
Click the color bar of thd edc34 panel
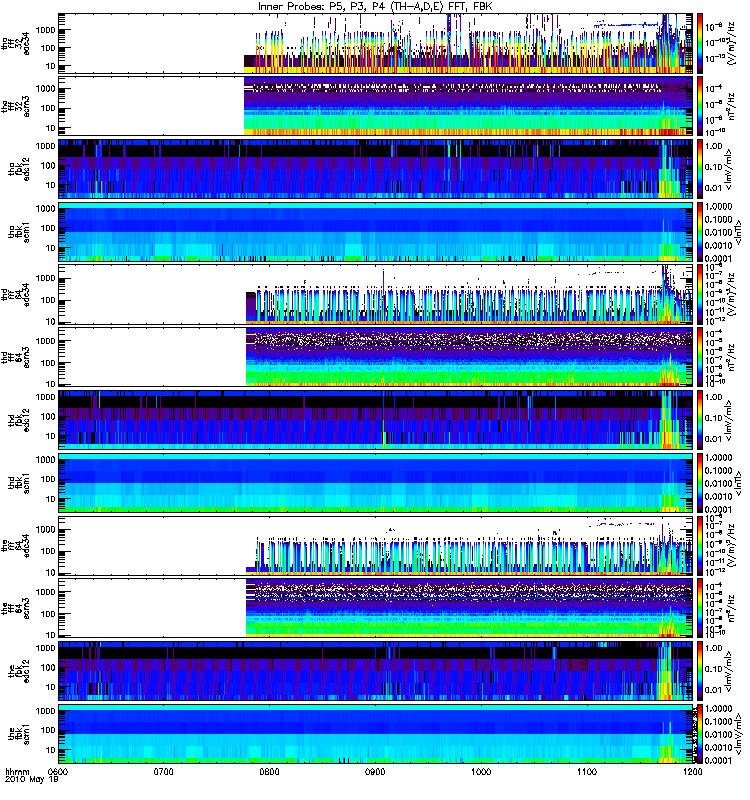pos(699,294)
